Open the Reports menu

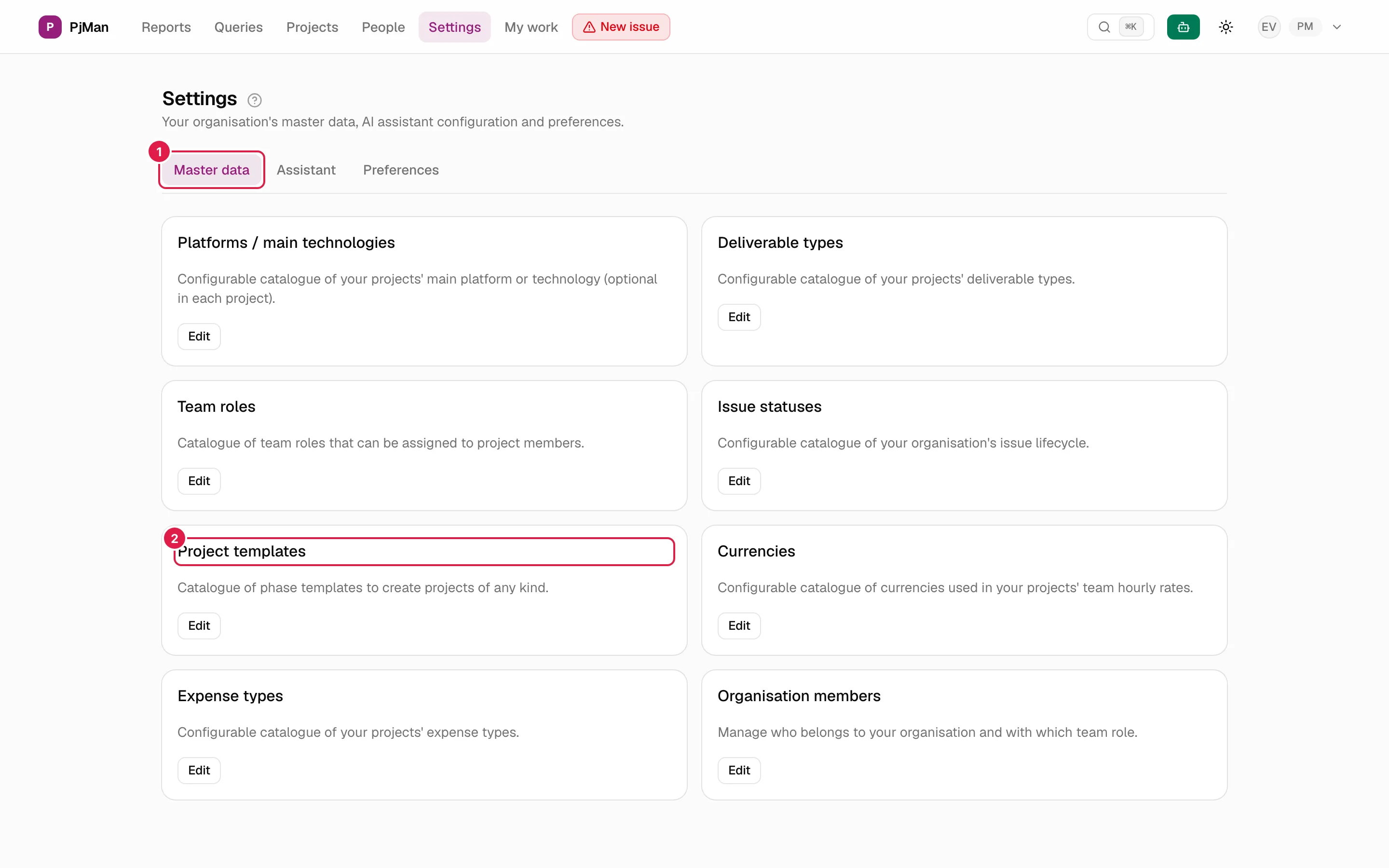(x=166, y=27)
